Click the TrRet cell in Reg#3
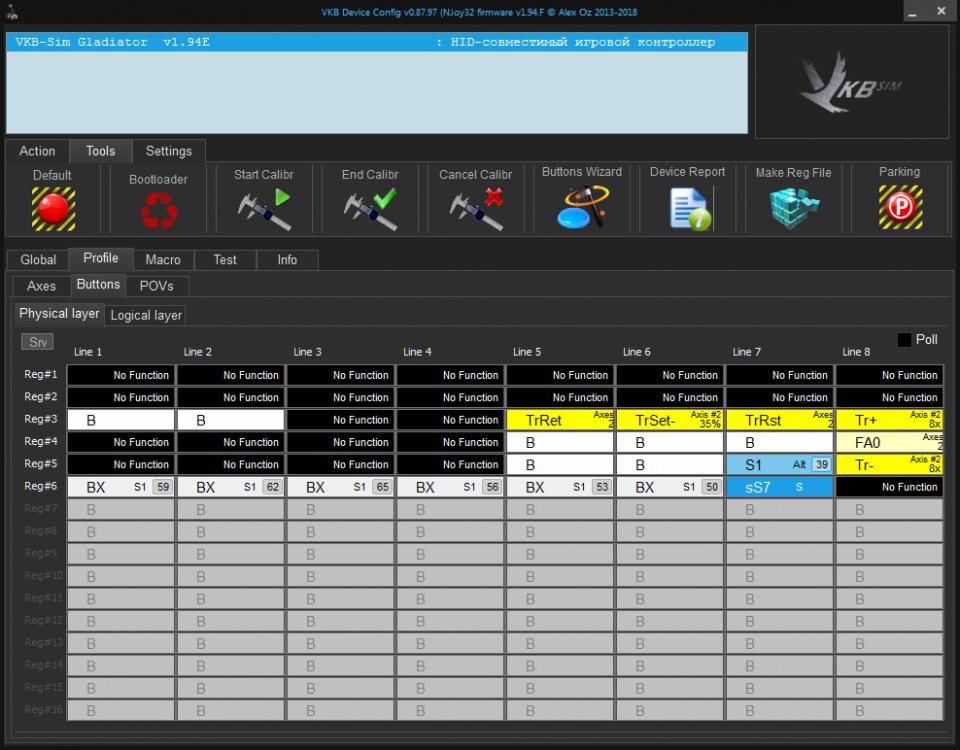 (560, 420)
